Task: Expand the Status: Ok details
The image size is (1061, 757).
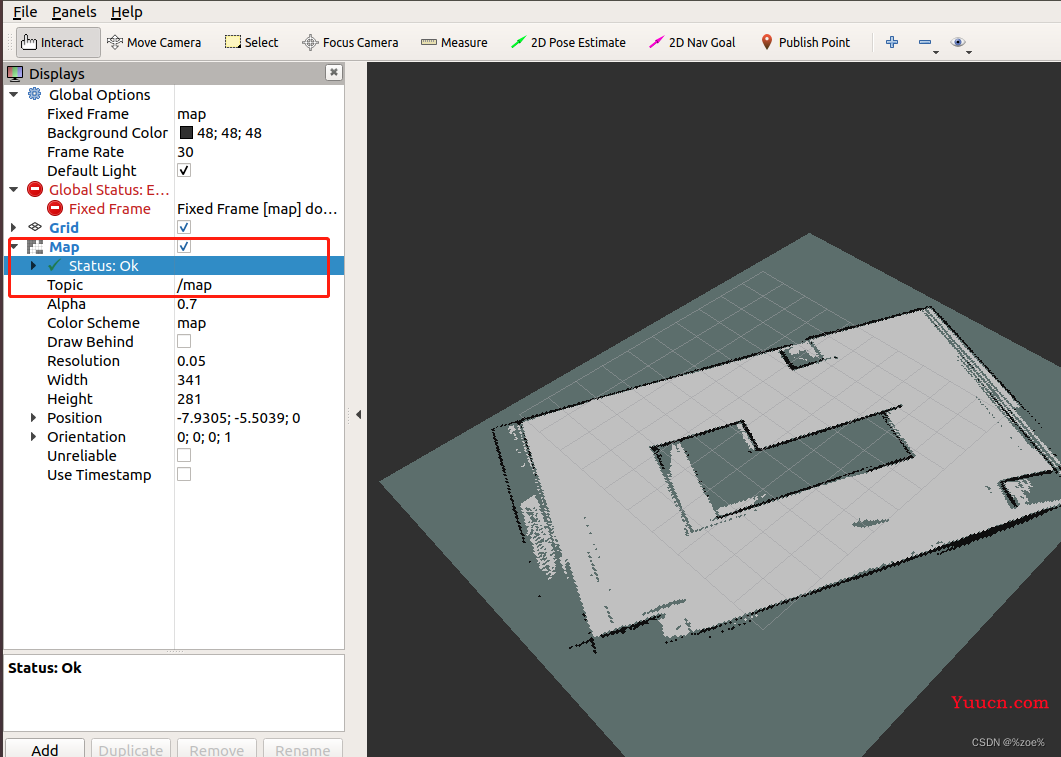Action: click(x=33, y=266)
